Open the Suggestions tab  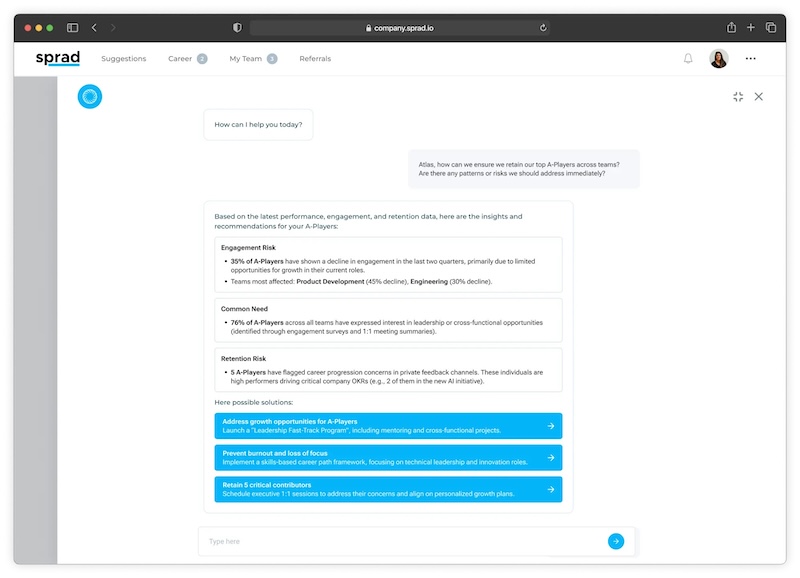coord(123,59)
